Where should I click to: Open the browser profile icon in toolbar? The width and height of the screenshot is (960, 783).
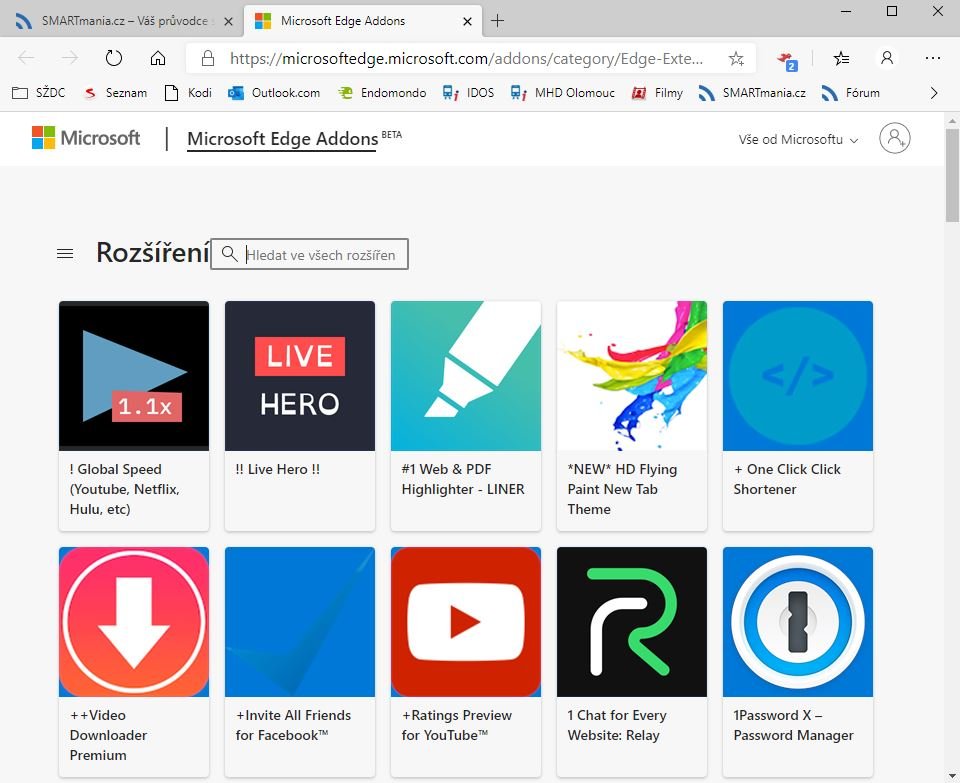pos(887,58)
